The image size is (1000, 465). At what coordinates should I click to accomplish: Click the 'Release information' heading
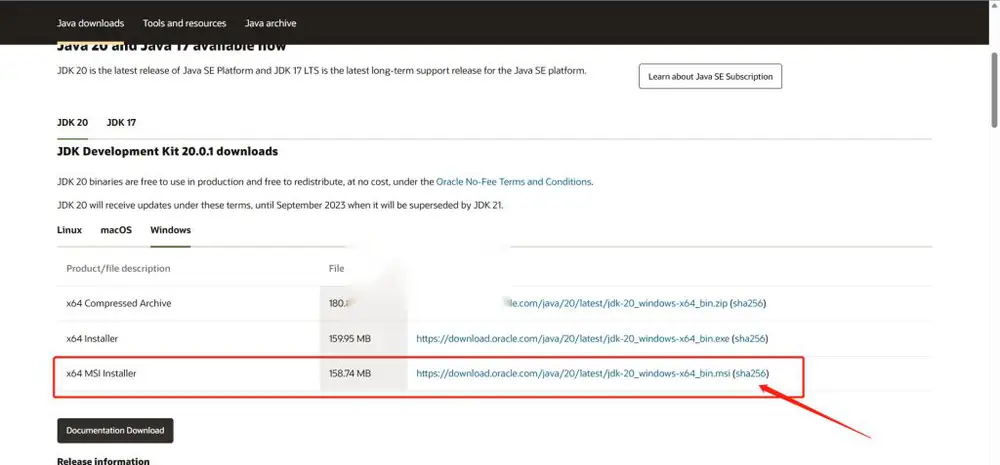(x=103, y=461)
